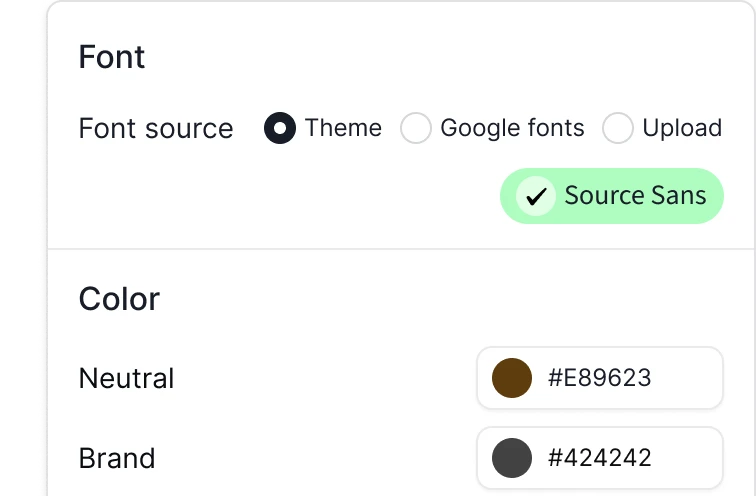This screenshot has width=756, height=496.
Task: Click the Font source field label
Action: click(156, 128)
